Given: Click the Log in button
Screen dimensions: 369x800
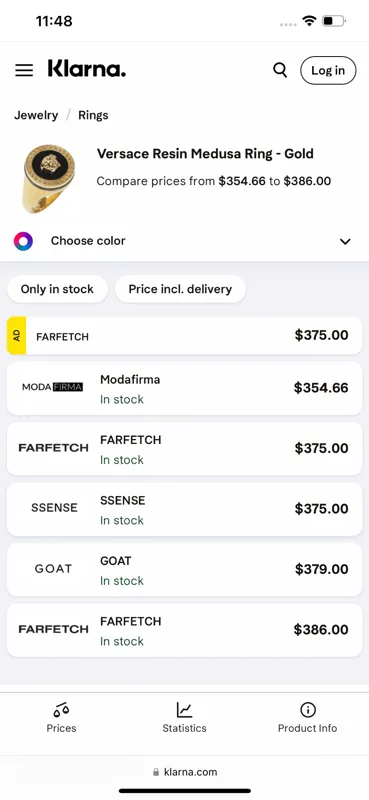Looking at the screenshot, I should click(328, 70).
